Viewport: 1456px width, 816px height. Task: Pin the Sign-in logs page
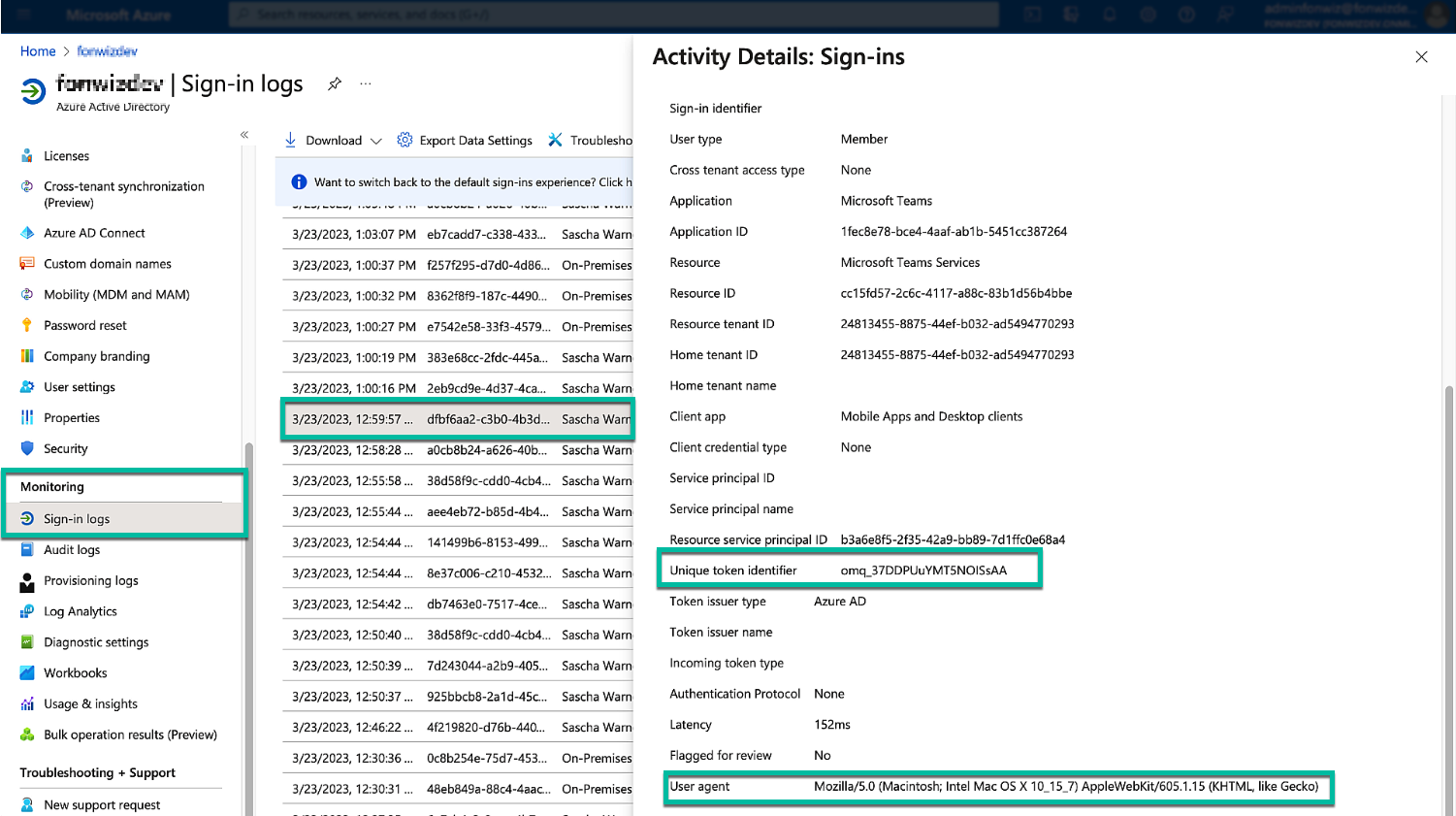(x=335, y=84)
